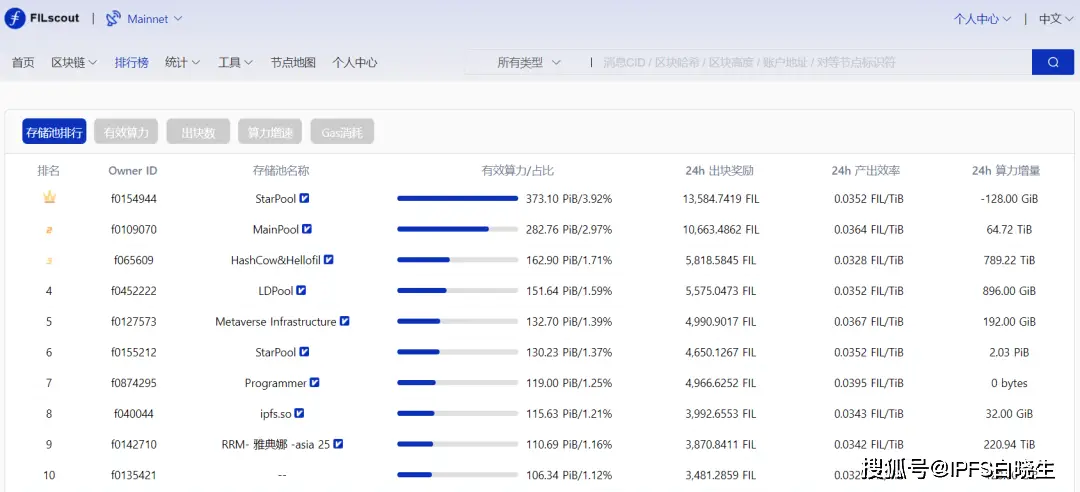Click verified badge next to Metaverse Infrastructure
Image resolution: width=1080 pixels, height=492 pixels.
click(x=345, y=321)
